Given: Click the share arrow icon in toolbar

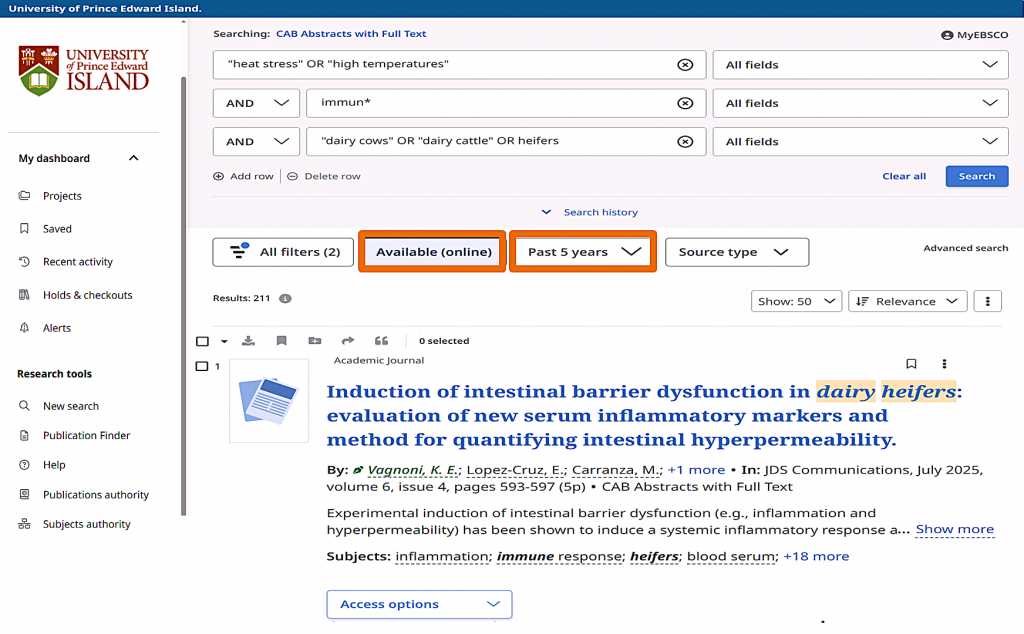Looking at the screenshot, I should [348, 341].
